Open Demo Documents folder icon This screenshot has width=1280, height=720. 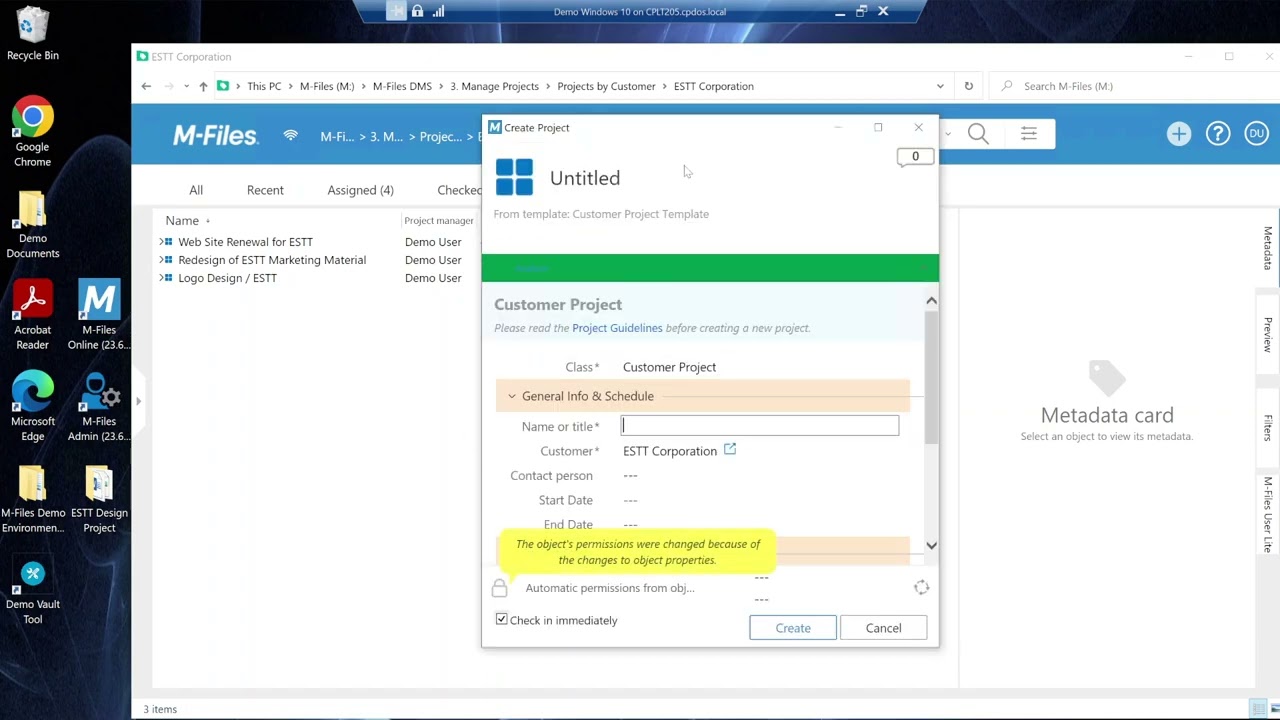tap(32, 225)
